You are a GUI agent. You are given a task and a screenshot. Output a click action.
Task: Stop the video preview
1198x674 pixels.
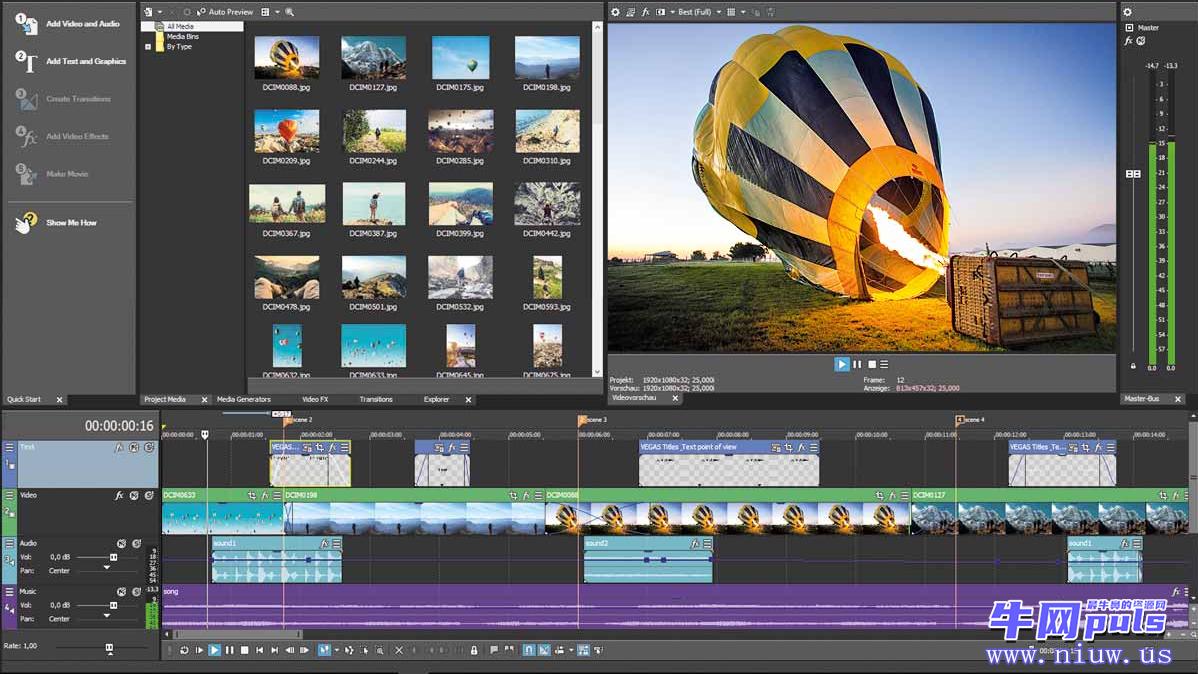tap(872, 365)
